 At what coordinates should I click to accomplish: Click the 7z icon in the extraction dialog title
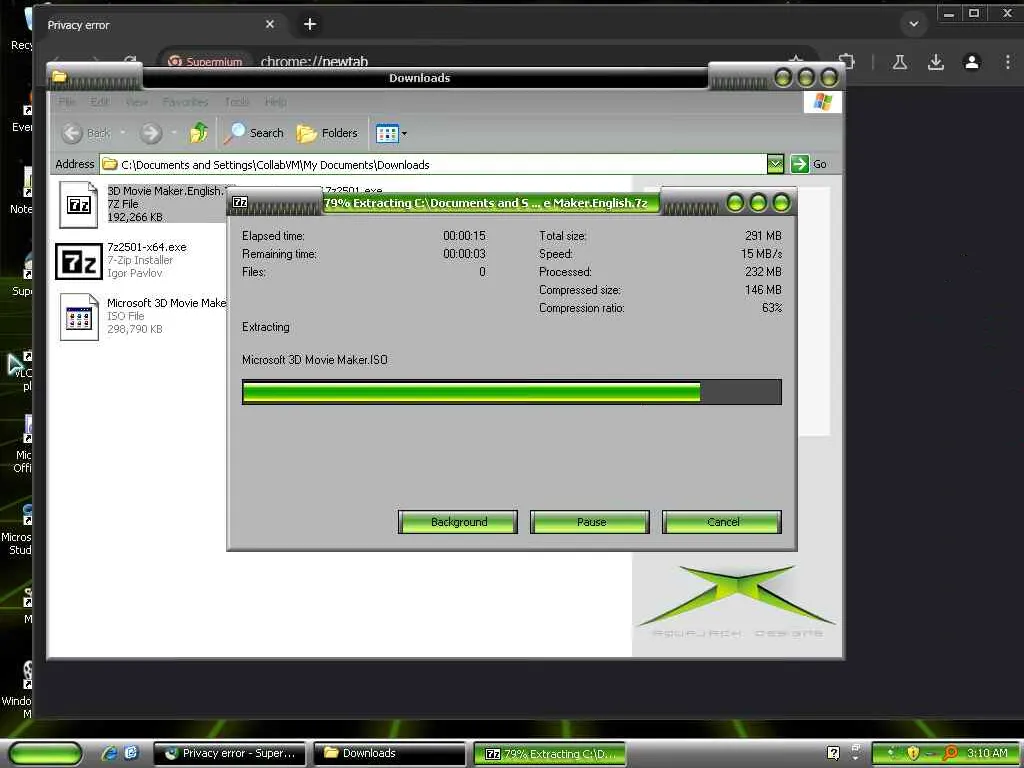tap(240, 202)
